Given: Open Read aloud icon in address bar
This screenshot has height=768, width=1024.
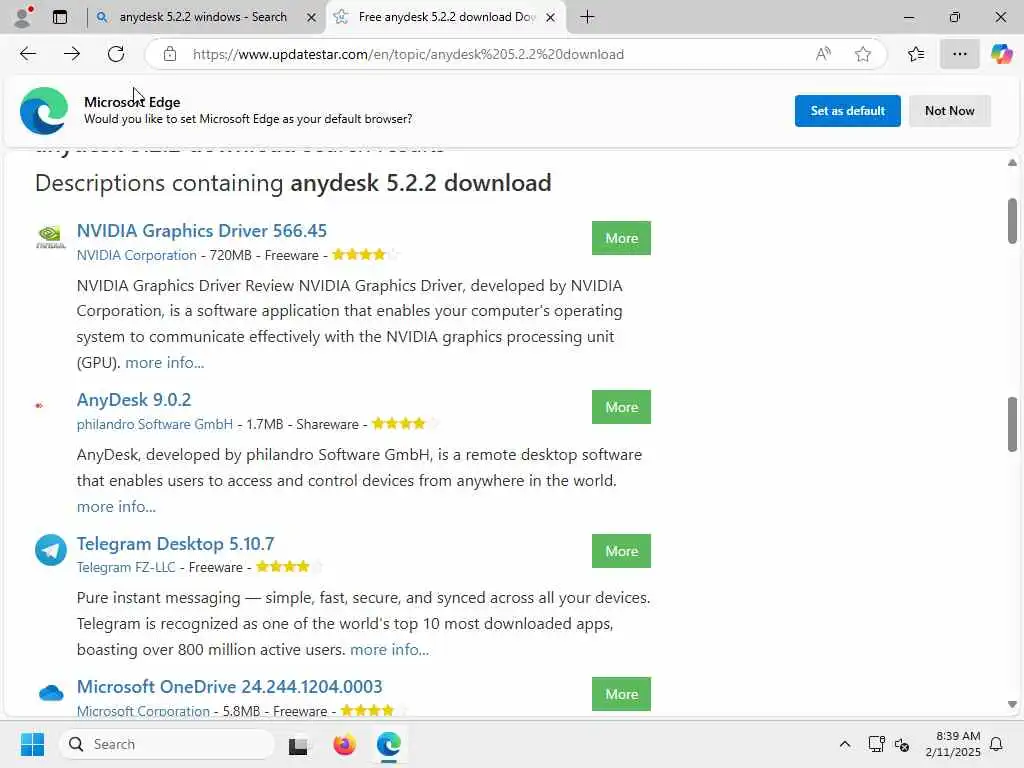Looking at the screenshot, I should point(823,54).
